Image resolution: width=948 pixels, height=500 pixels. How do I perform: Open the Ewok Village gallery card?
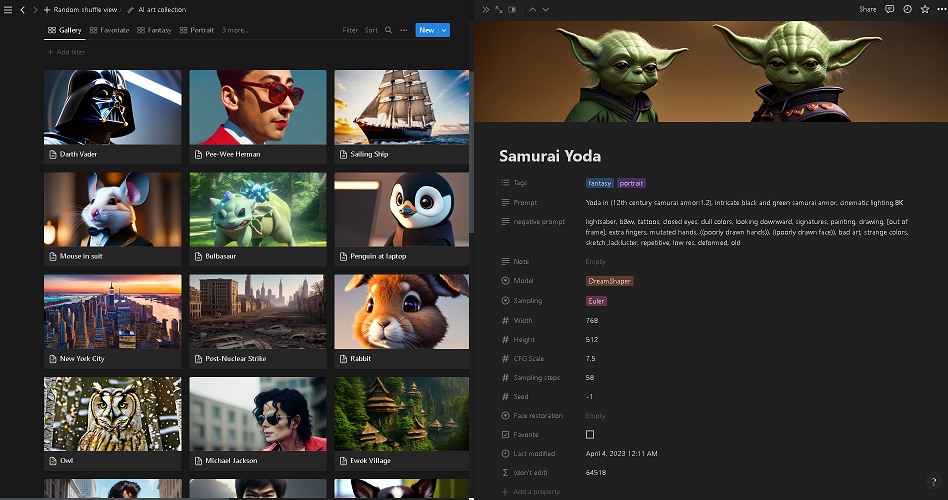(x=401, y=423)
